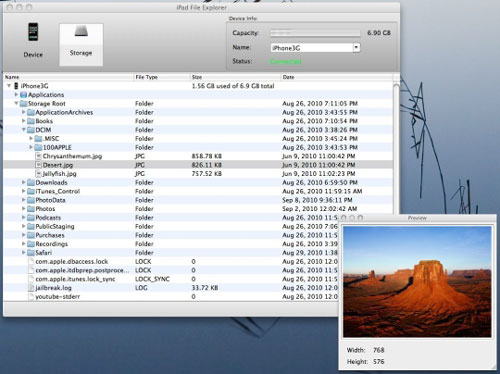Image resolution: width=500 pixels, height=374 pixels.
Task: Click the Applications folder icon
Action: [x=24, y=95]
